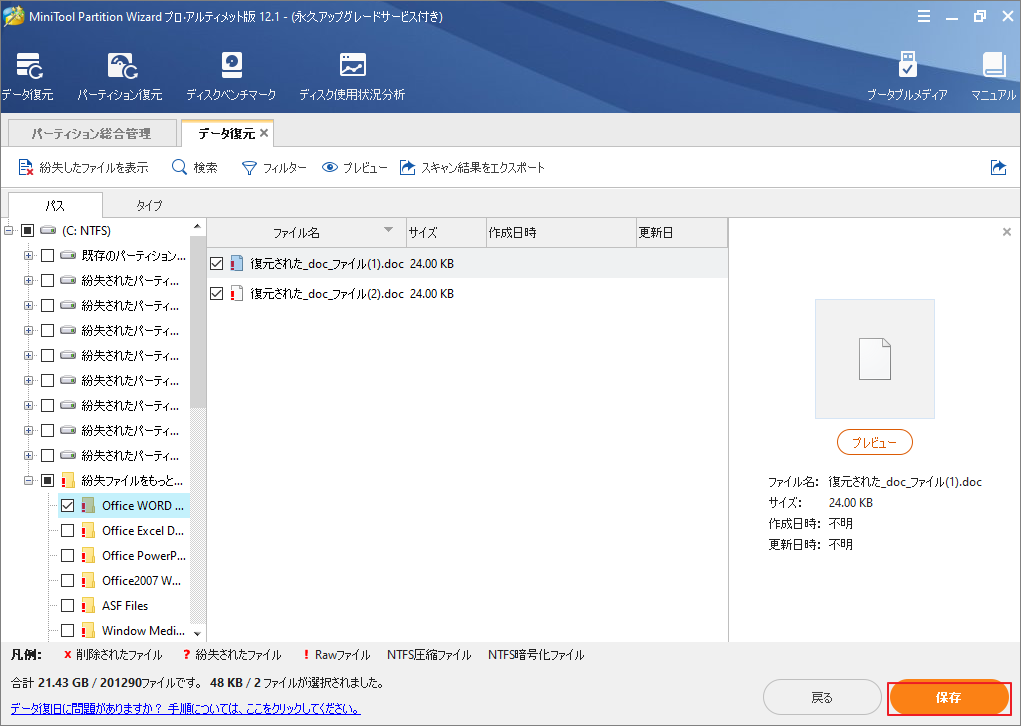Open the データ復元 tool in the top ribbon
Image resolution: width=1021 pixels, height=726 pixels.
[27, 77]
